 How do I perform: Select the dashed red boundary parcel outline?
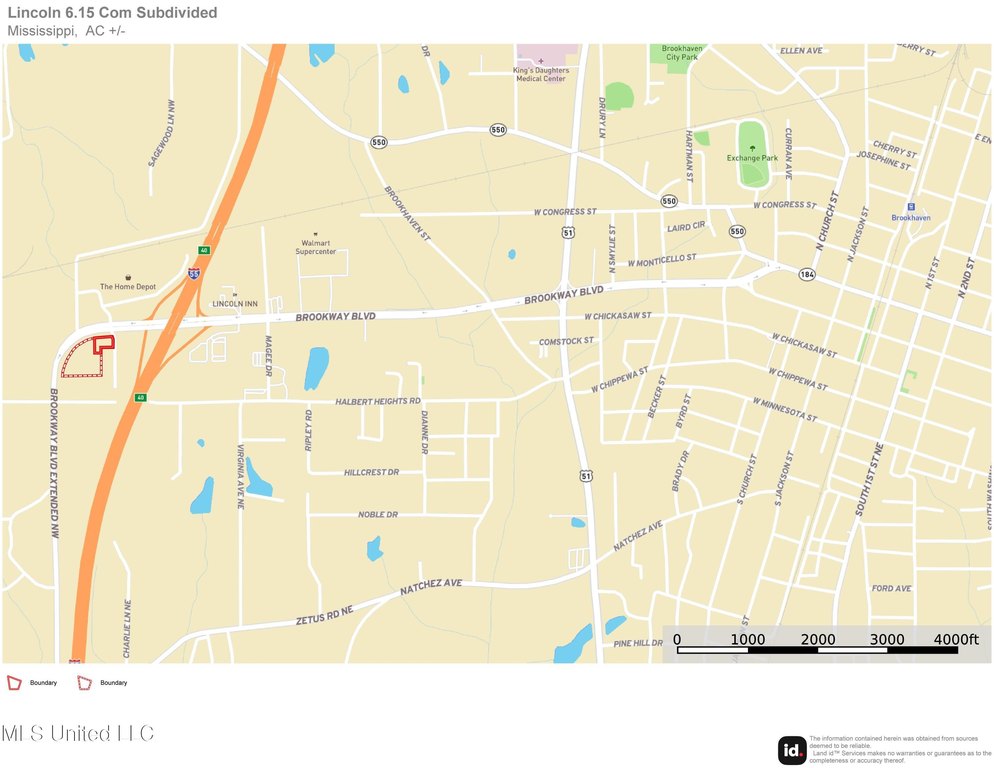tap(78, 363)
